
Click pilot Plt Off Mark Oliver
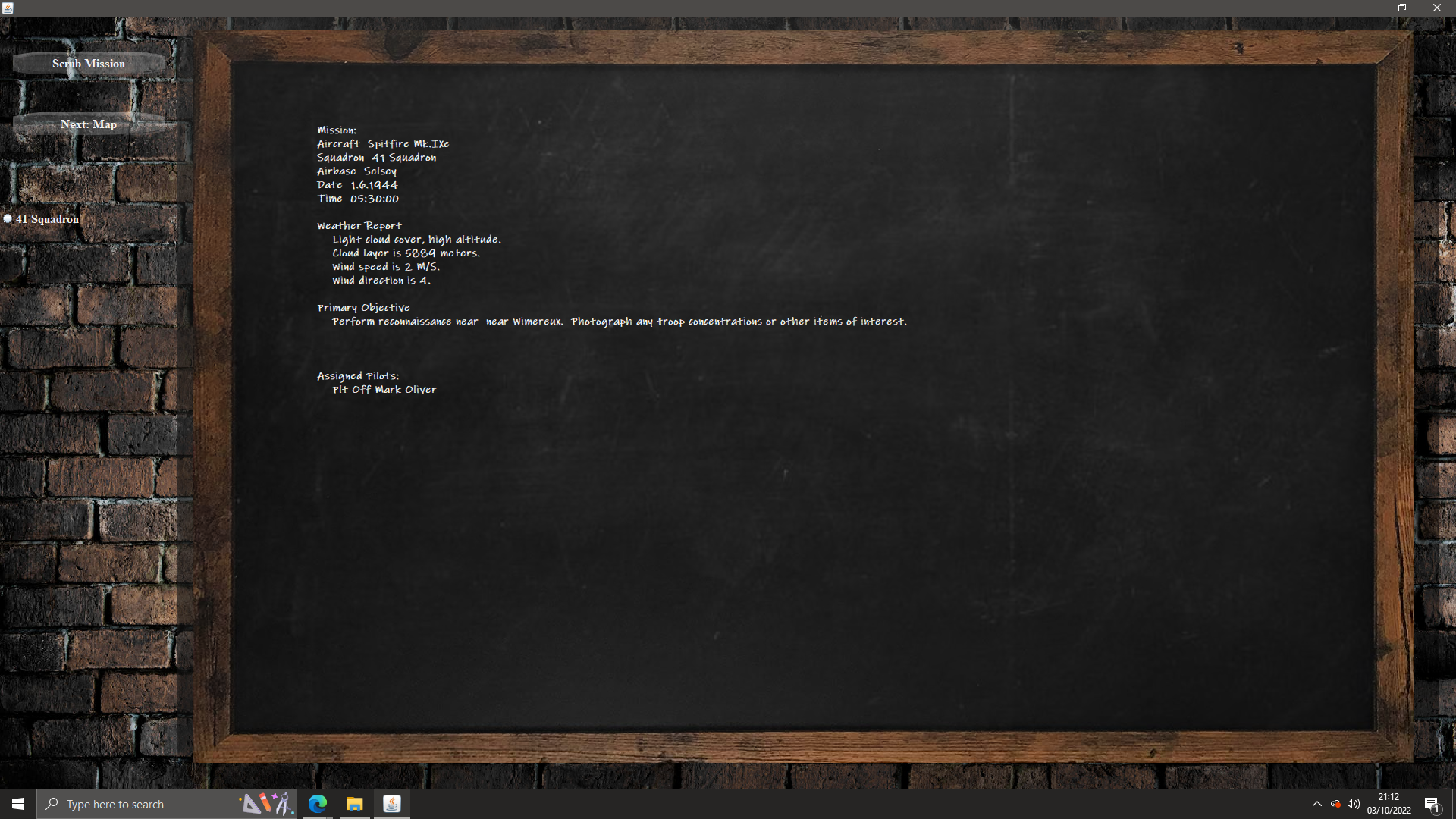click(384, 390)
